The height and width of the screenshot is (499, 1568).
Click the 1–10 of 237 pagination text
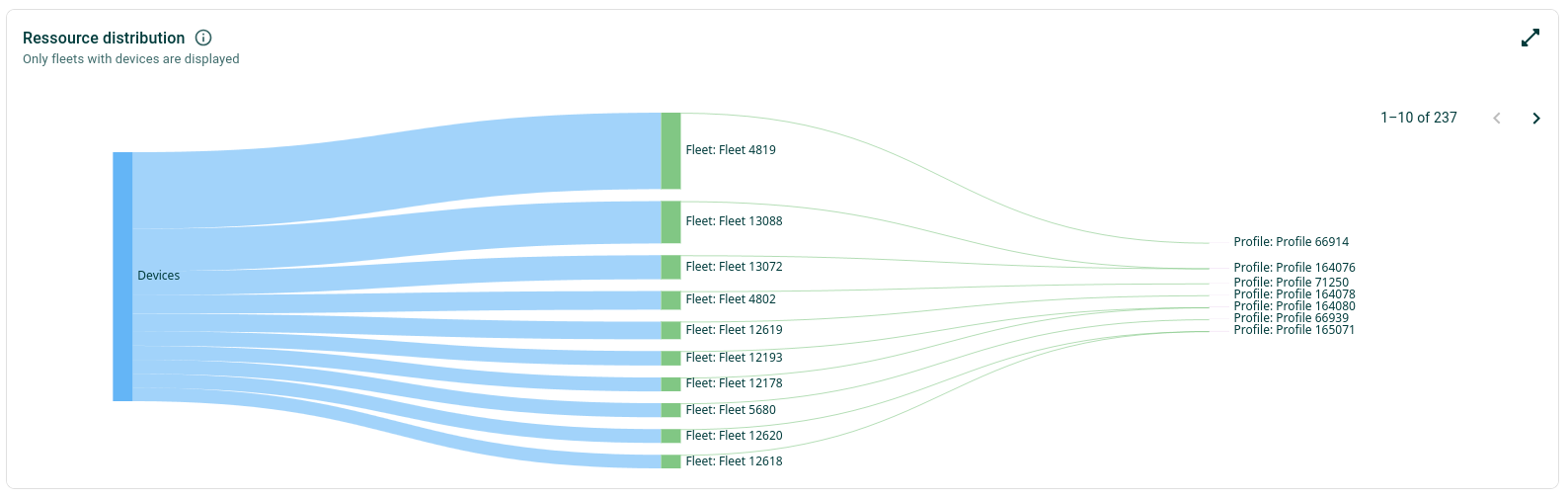point(1419,118)
